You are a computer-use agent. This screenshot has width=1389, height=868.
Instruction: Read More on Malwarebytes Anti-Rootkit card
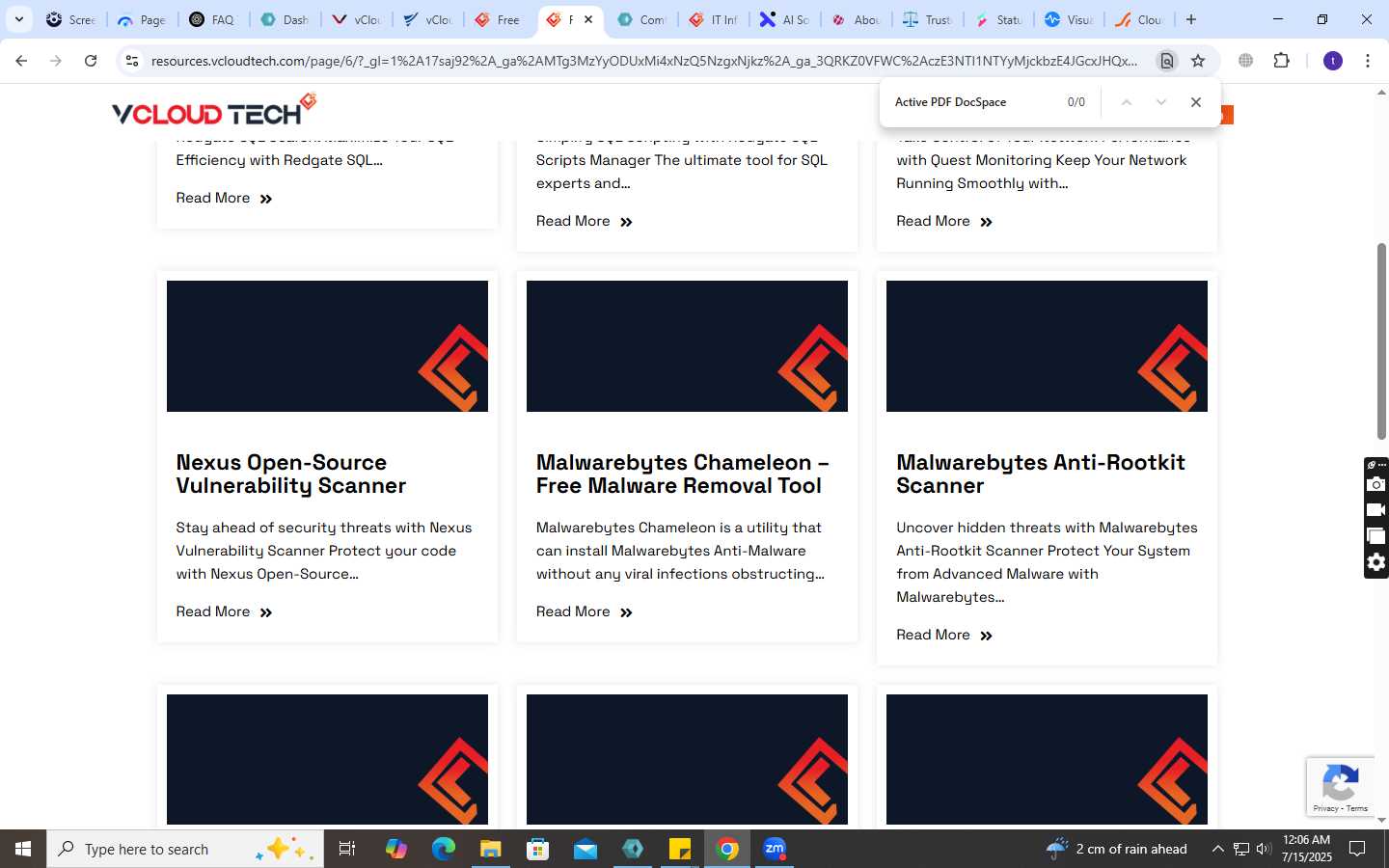pos(944,635)
